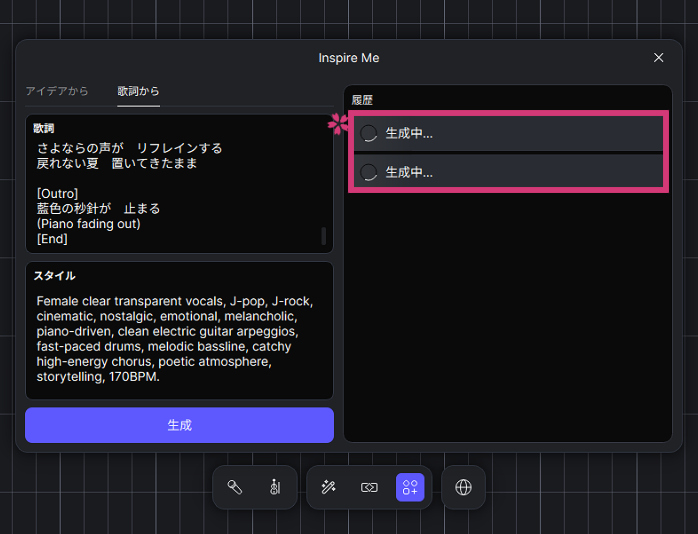Click the 履歴 history heading
Image resolution: width=698 pixels, height=534 pixels.
pos(362,100)
